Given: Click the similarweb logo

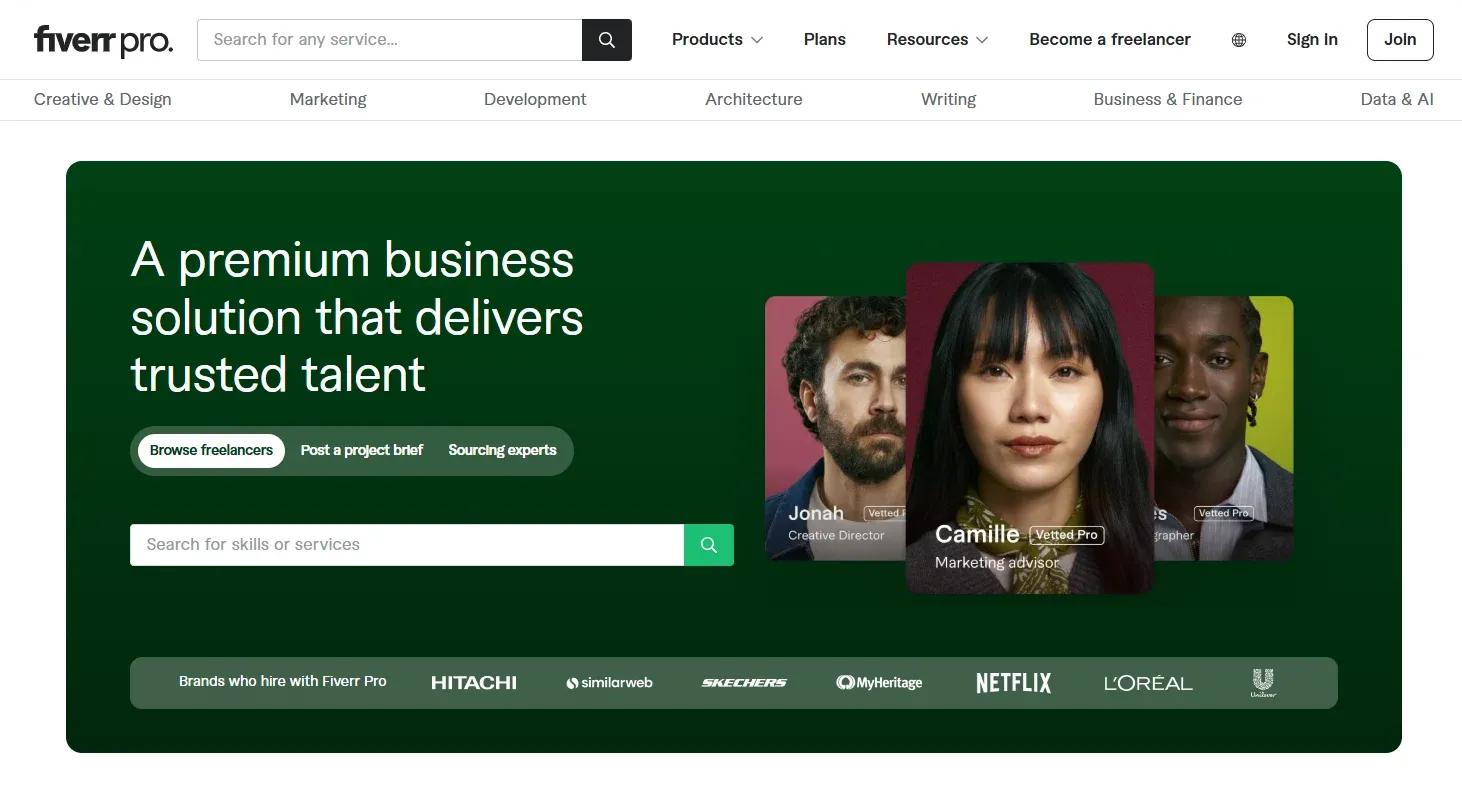Looking at the screenshot, I should (609, 682).
